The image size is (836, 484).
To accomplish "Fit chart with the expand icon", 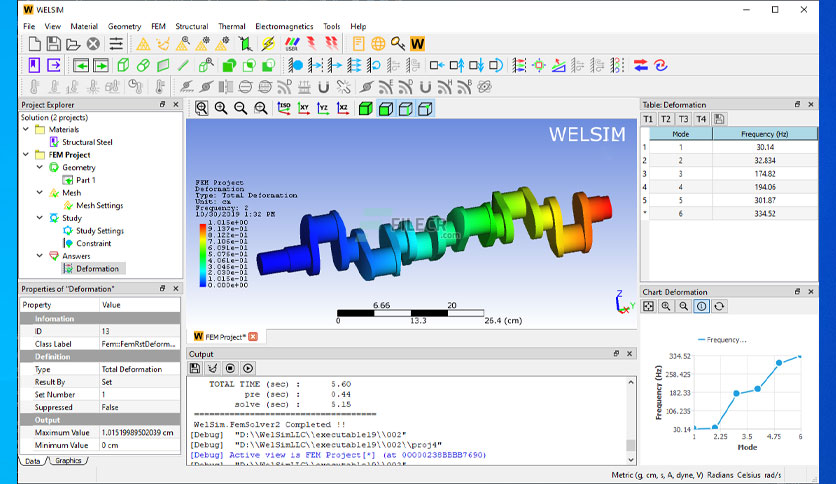I will [648, 306].
